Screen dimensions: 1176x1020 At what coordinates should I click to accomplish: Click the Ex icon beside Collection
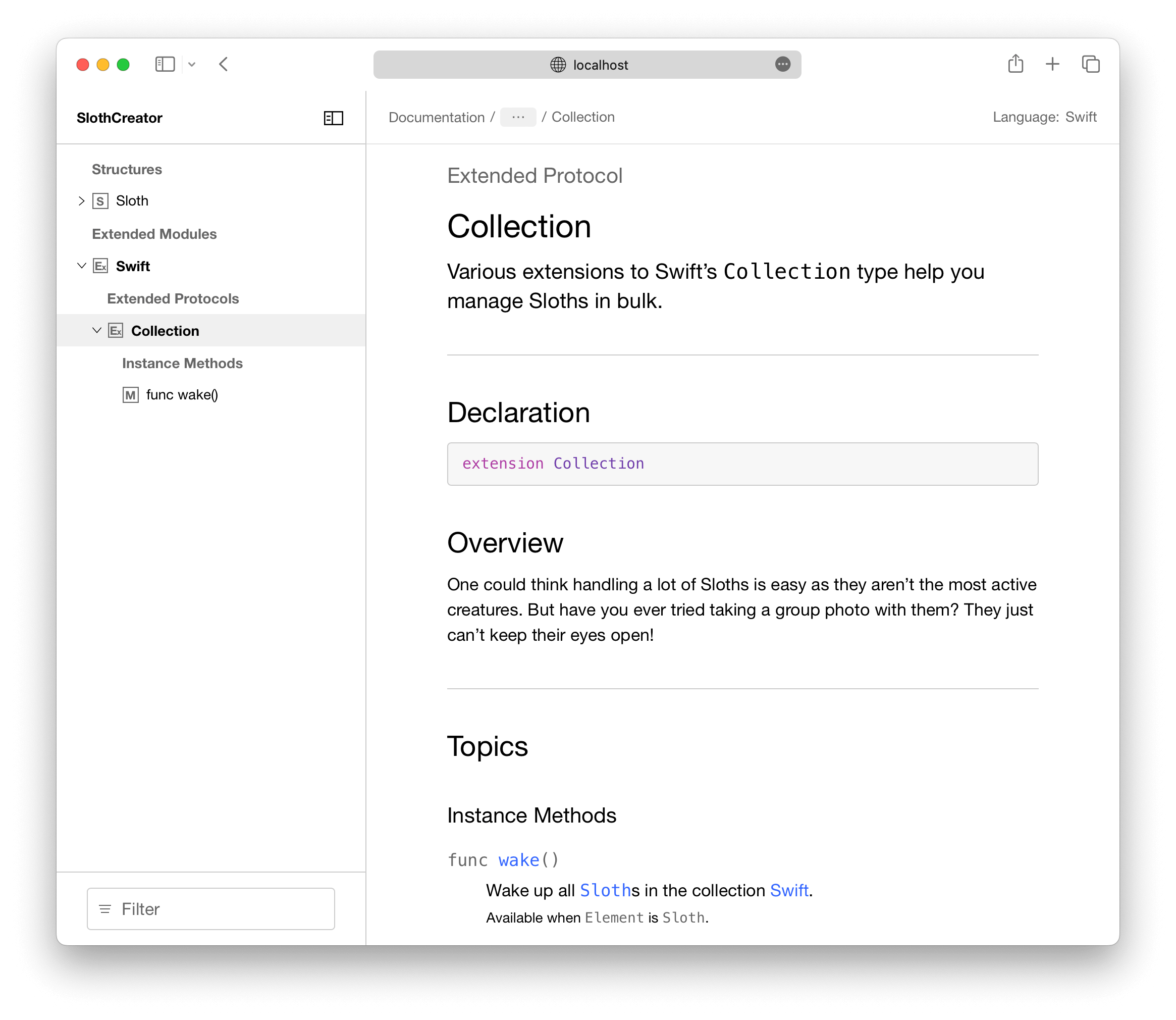tap(116, 330)
